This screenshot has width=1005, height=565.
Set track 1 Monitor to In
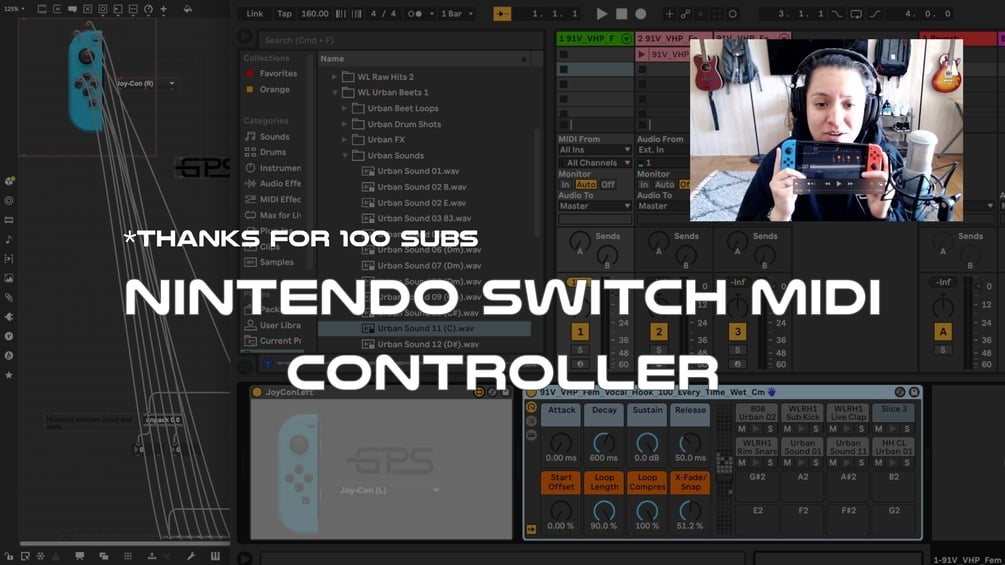click(565, 184)
